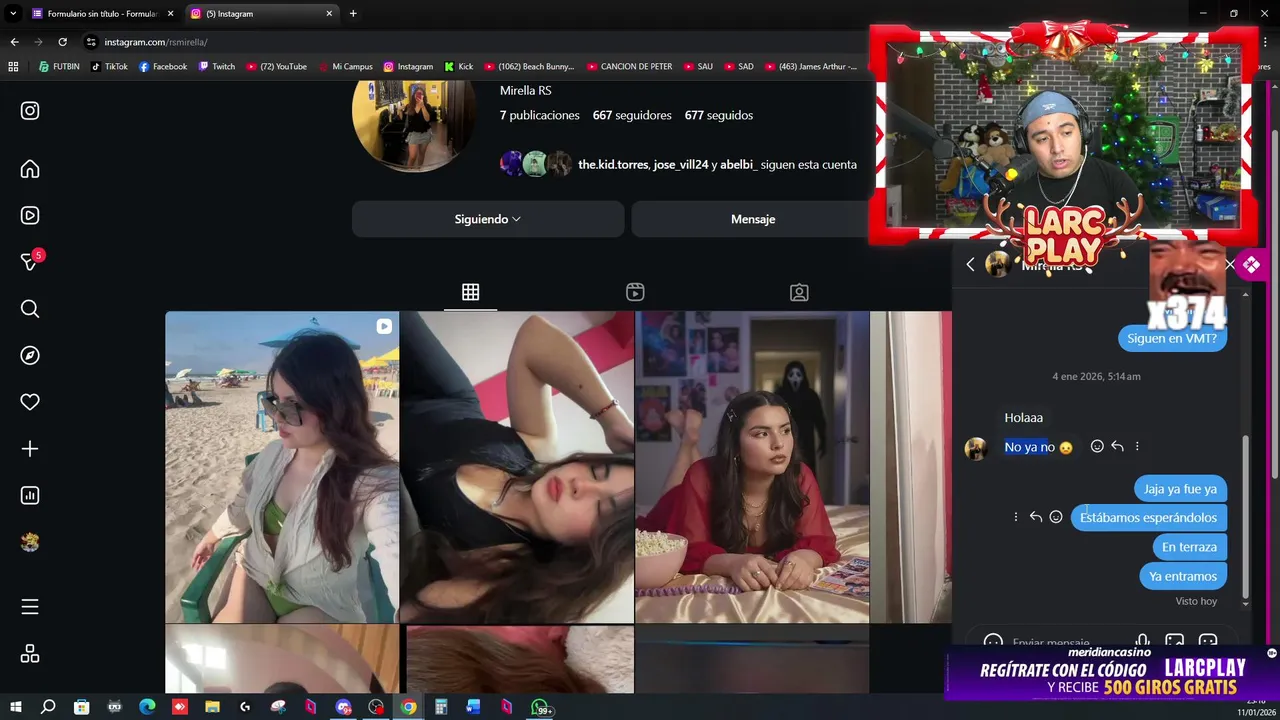This screenshot has height=720, width=1280.
Task: Switch to the Reels profile tab
Action: (635, 292)
